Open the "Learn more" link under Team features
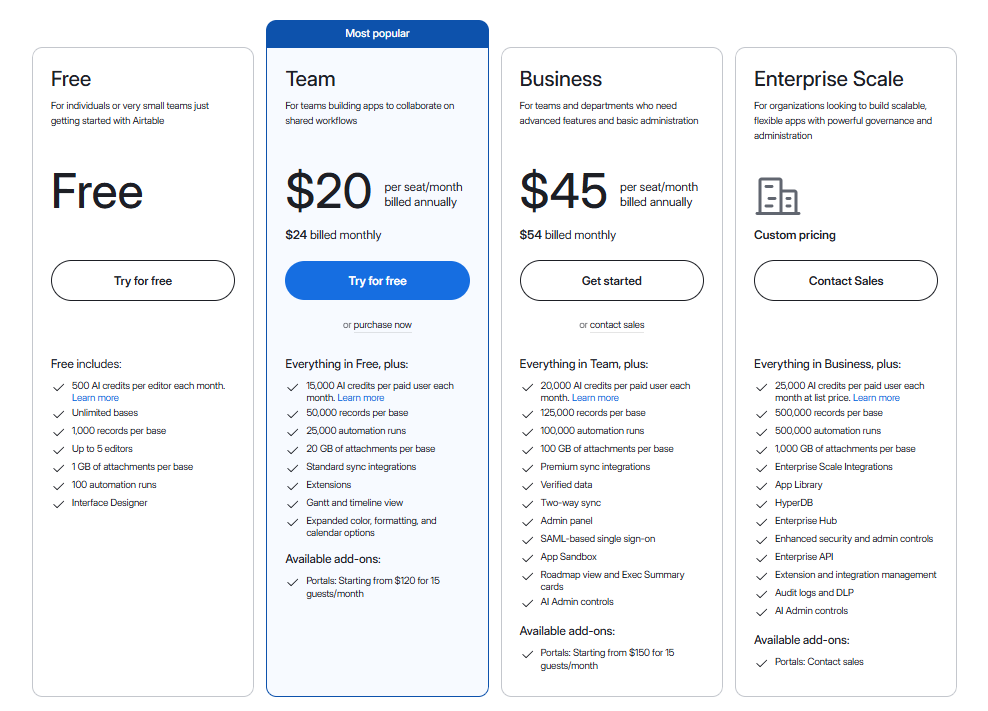Image resolution: width=988 pixels, height=711 pixels. click(x=360, y=397)
